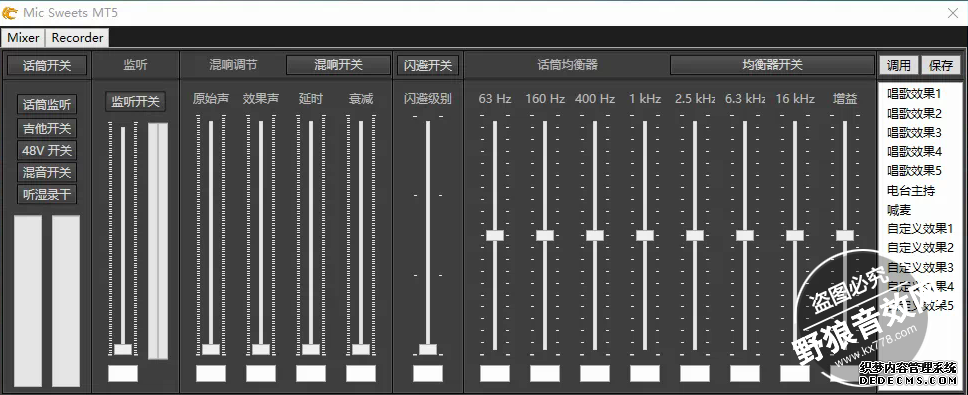Click the 效果声 effect sound slider handle

261,349
